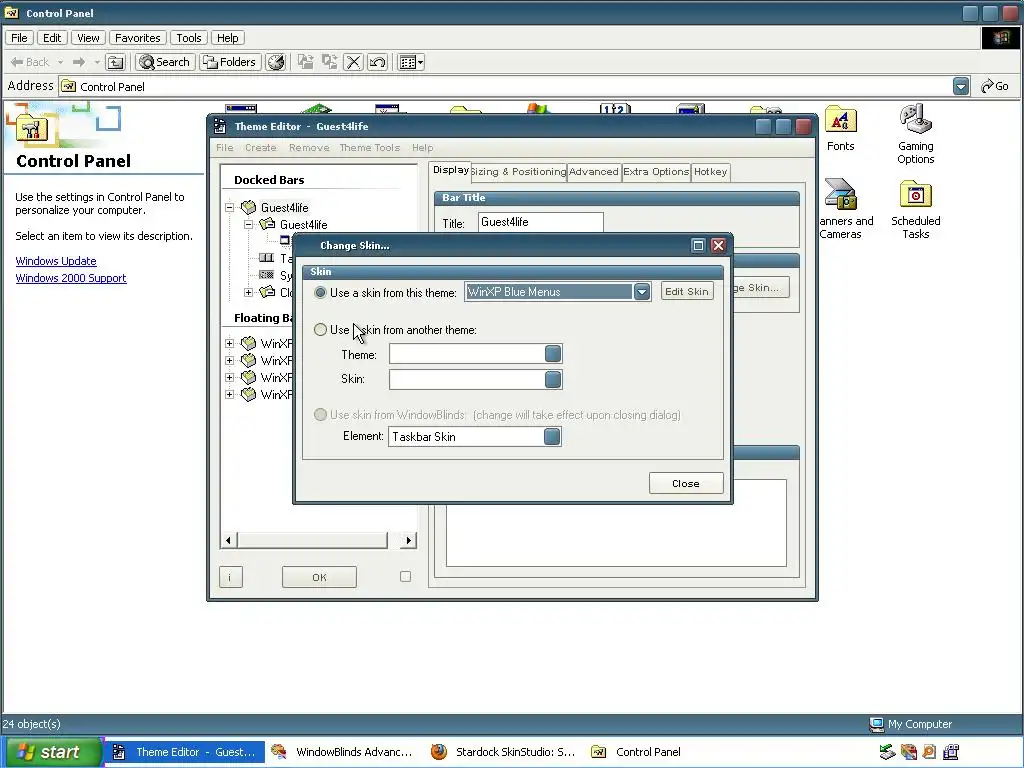Select Use a skin from this theme
This screenshot has height=768, width=1024.
(x=320, y=293)
